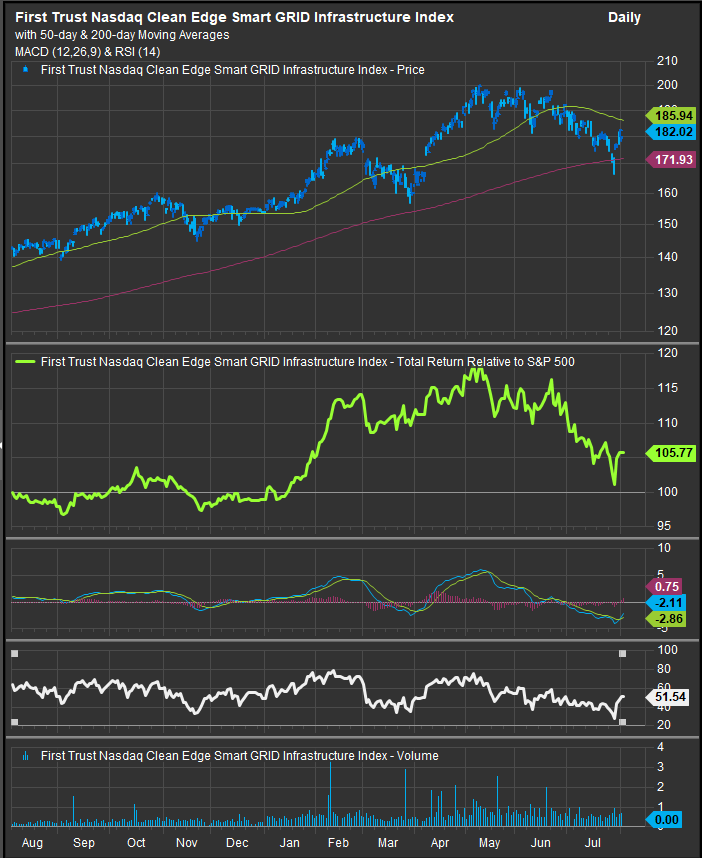
Task: Click the Volume legend bar icon
Action: [x=25, y=756]
